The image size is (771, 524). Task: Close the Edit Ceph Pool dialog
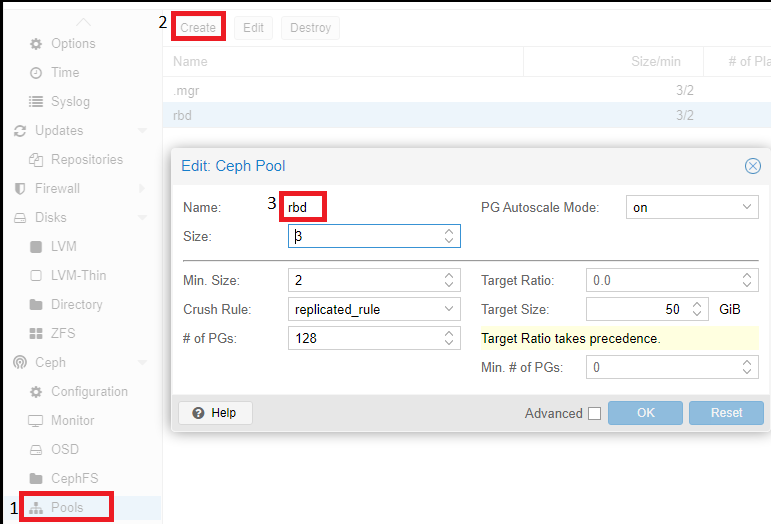[753, 166]
